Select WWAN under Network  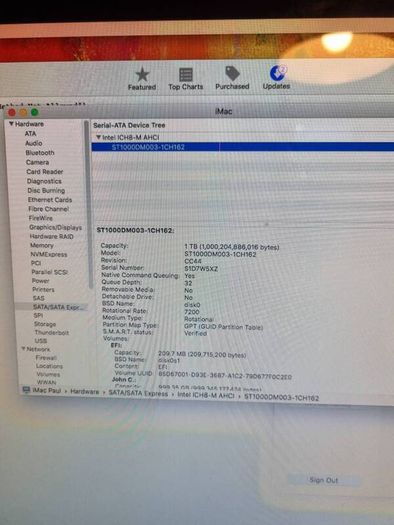click(46, 382)
